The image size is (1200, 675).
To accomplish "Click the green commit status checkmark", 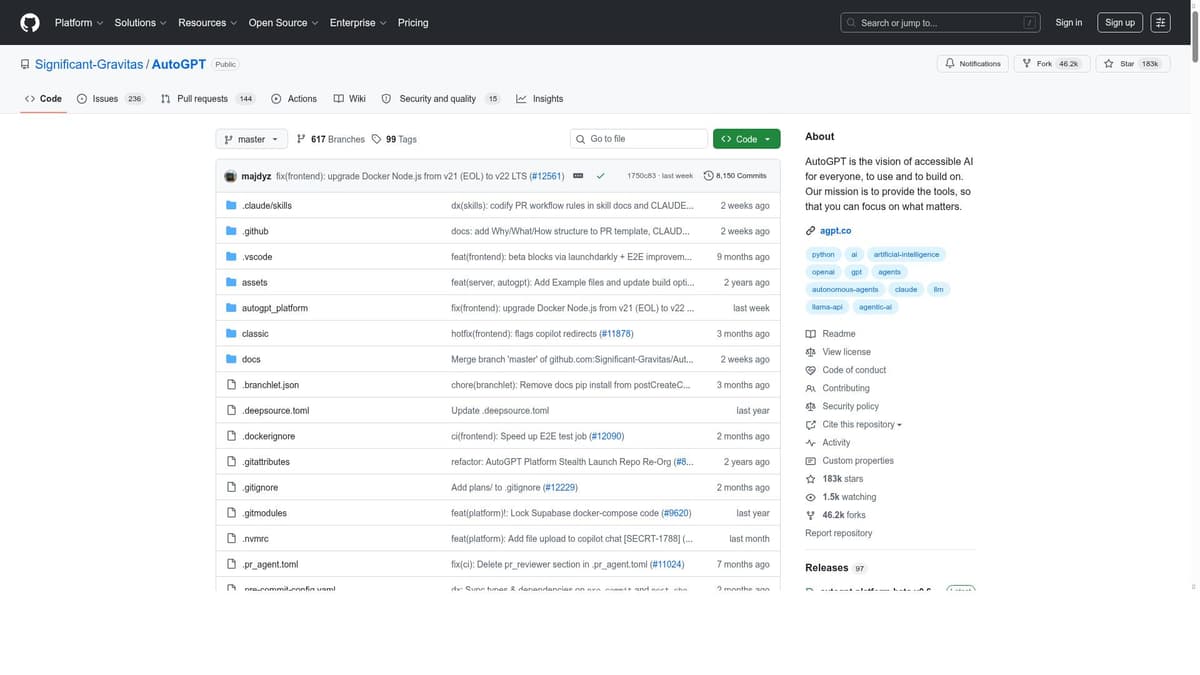I will (600, 176).
